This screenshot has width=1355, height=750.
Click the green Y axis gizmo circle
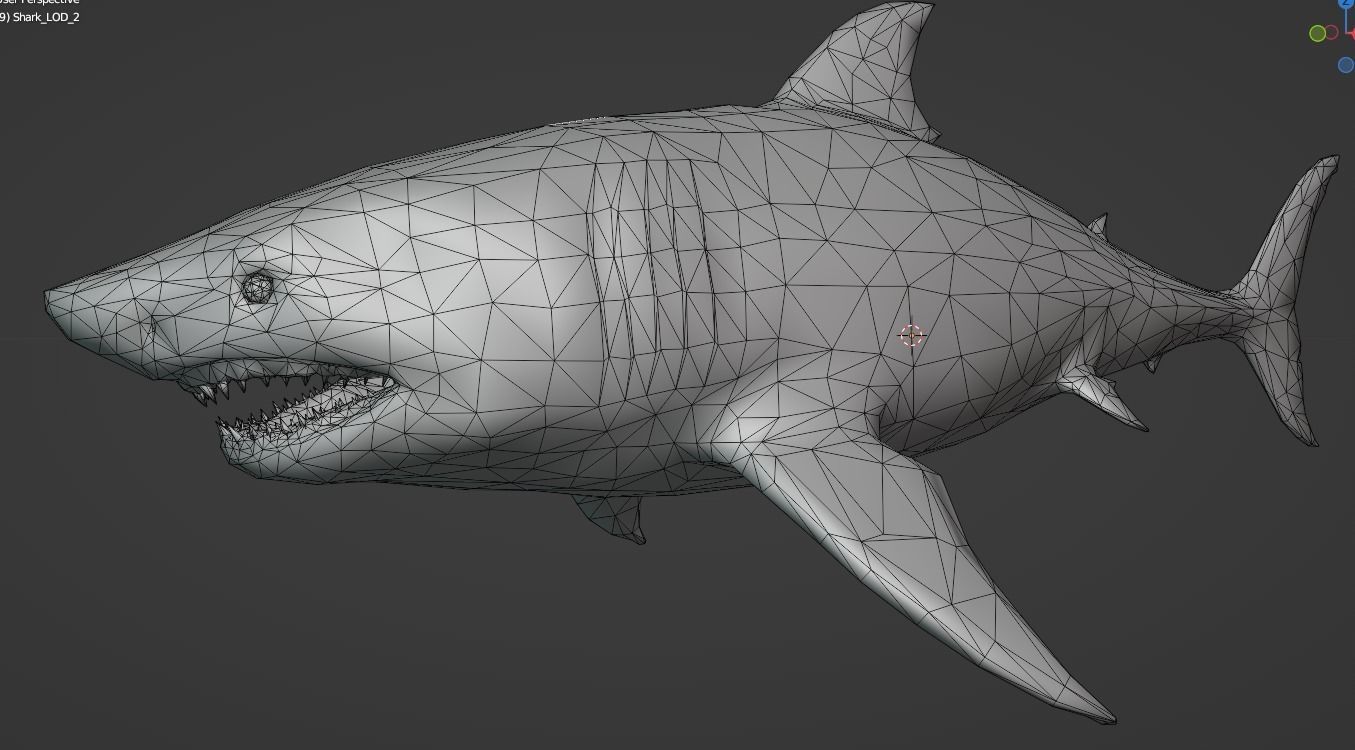click(1317, 33)
